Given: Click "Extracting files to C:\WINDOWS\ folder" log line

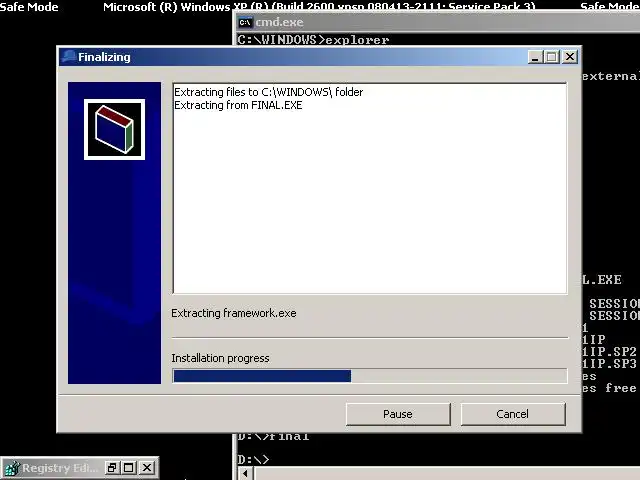Looking at the screenshot, I should pyautogui.click(x=269, y=92).
